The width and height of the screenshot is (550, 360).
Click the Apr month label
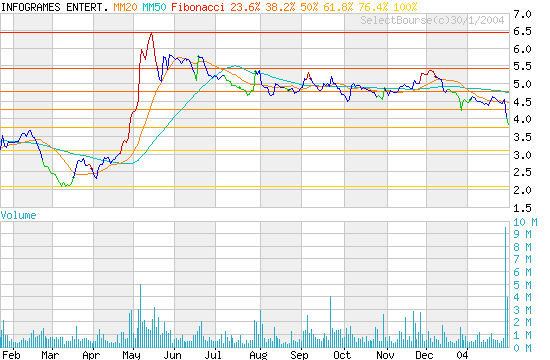click(x=91, y=355)
